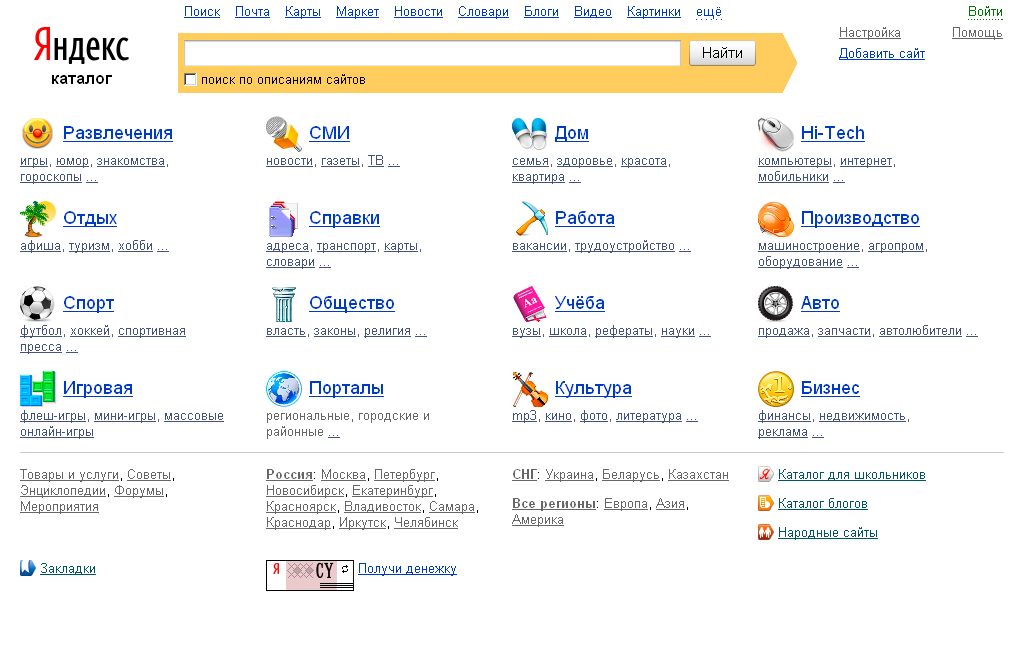Open the Все регионы link
Screen dimensions: 1024x660
pyautogui.click(x=554, y=503)
